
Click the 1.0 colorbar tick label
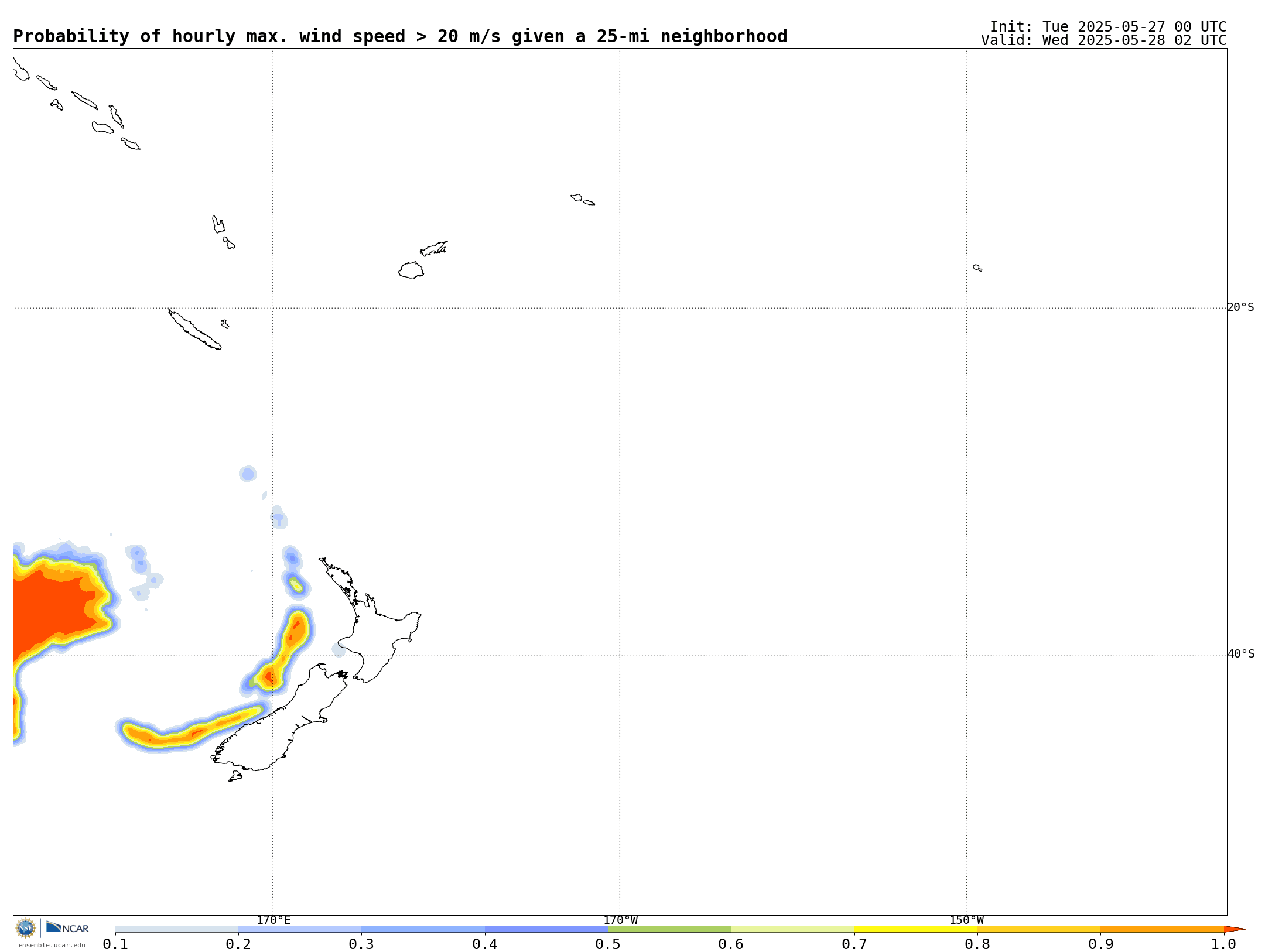click(x=1223, y=944)
